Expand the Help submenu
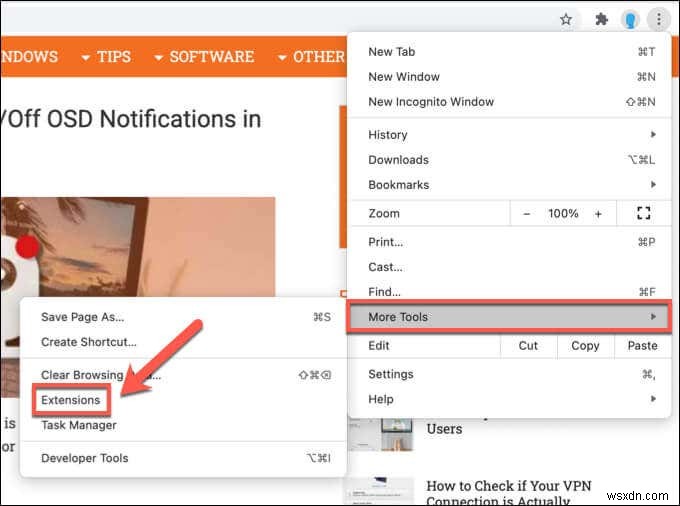 [511, 399]
